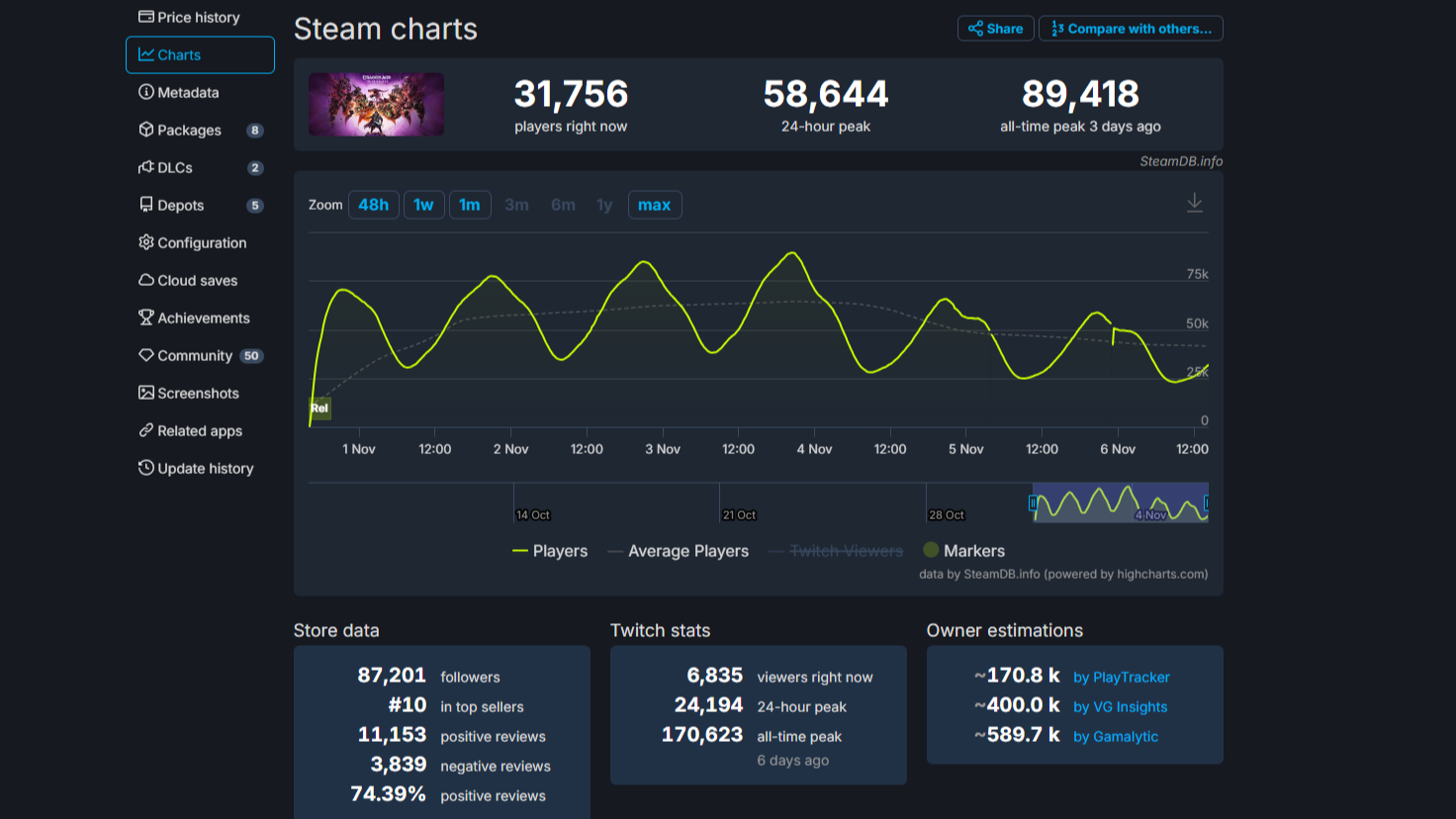Click the right handle of chart navigator
This screenshot has height=819, width=1456.
(x=1207, y=503)
